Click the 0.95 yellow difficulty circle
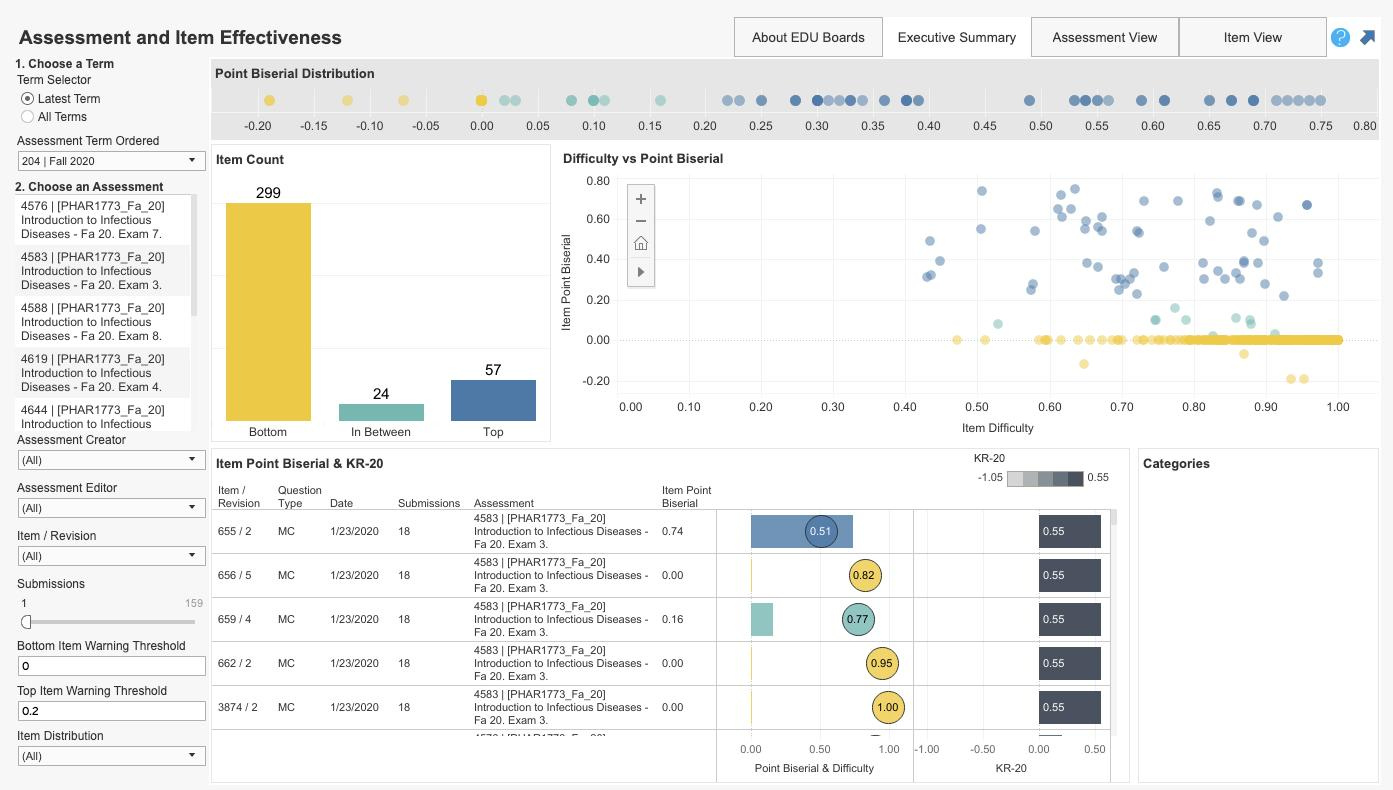The image size is (1393, 790). pyautogui.click(x=882, y=663)
